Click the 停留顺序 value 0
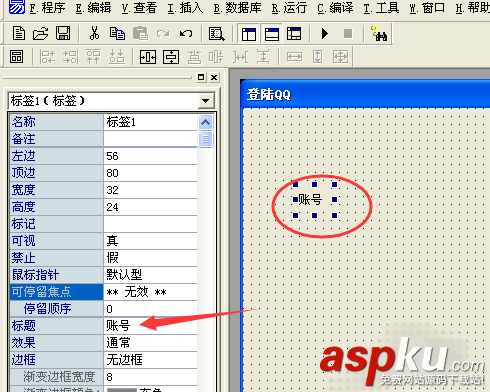Viewport: 490px width, 392px height. pos(150,309)
